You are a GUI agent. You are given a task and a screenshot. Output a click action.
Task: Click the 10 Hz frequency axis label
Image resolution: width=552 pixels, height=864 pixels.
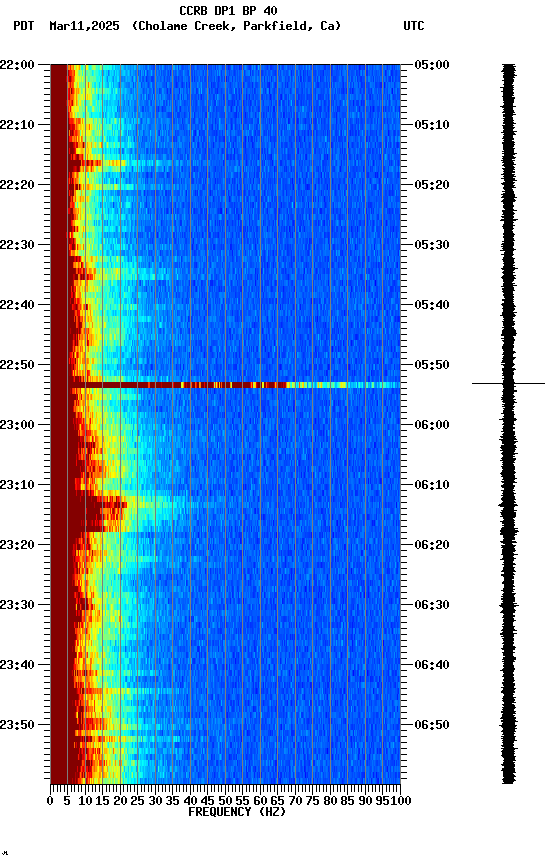[x=85, y=802]
